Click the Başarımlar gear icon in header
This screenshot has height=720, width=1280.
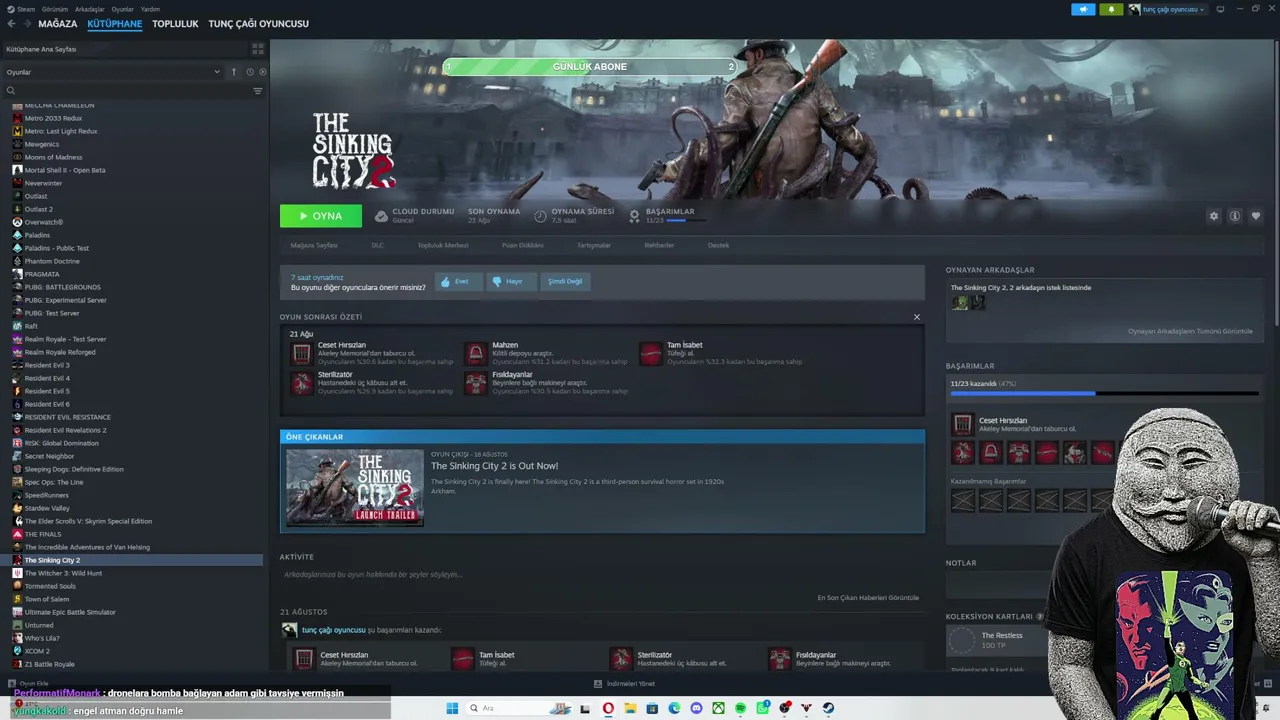point(634,216)
